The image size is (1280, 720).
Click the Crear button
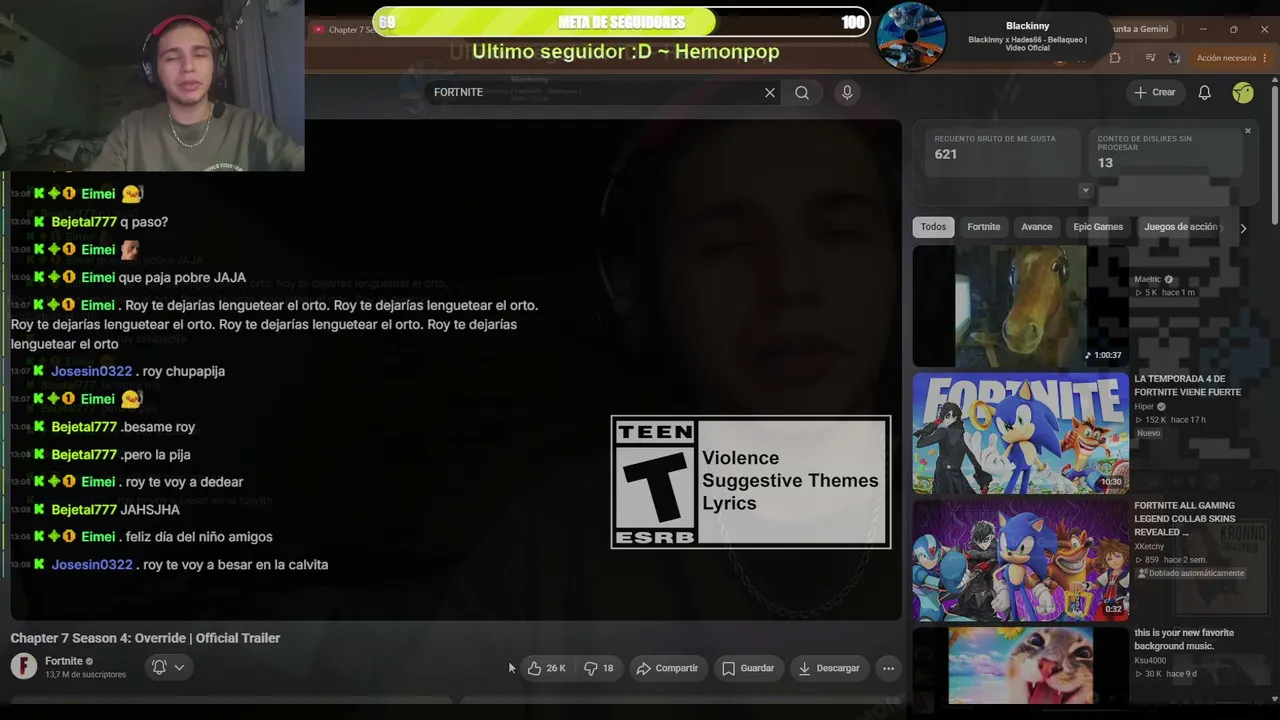tap(1155, 92)
